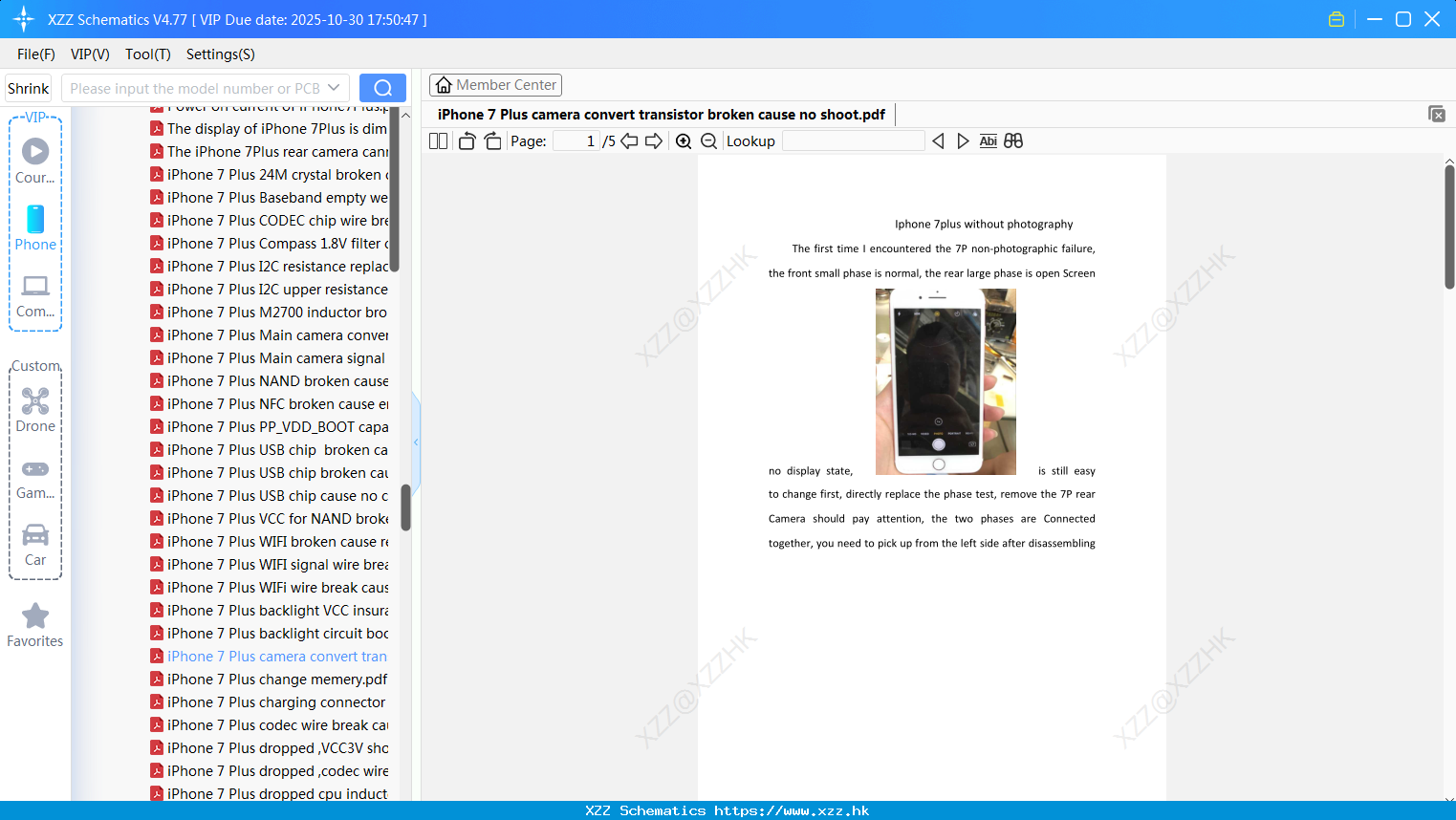Open 'iPhone 7 Plus Compass 1.8V filter' file

point(270,244)
